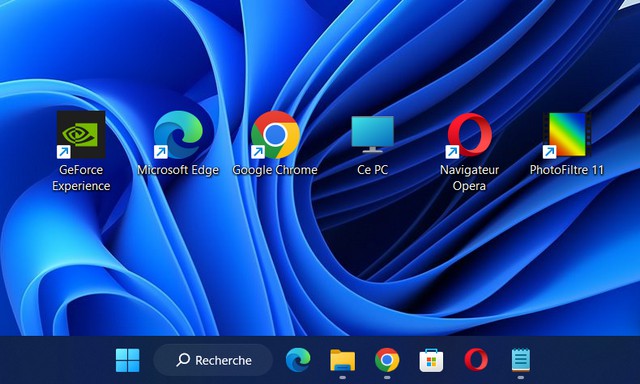Click the GeForce Experience label text

click(81, 178)
